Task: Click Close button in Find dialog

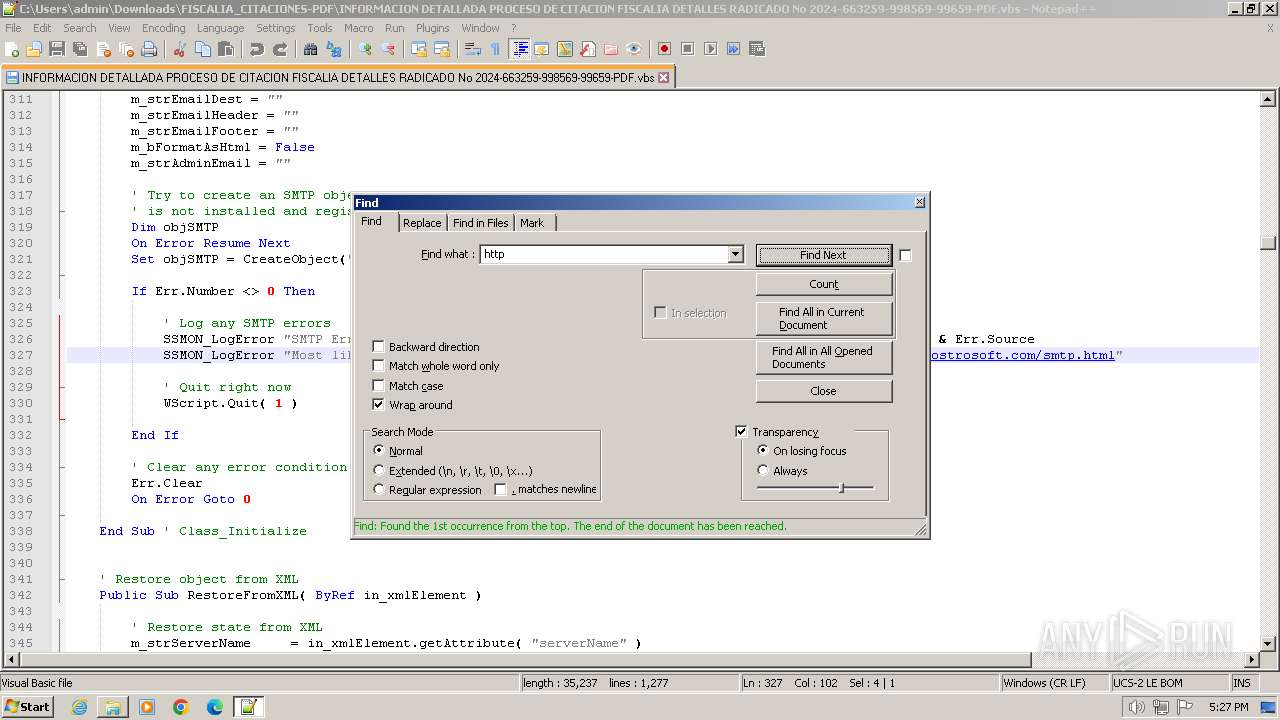Action: click(823, 391)
